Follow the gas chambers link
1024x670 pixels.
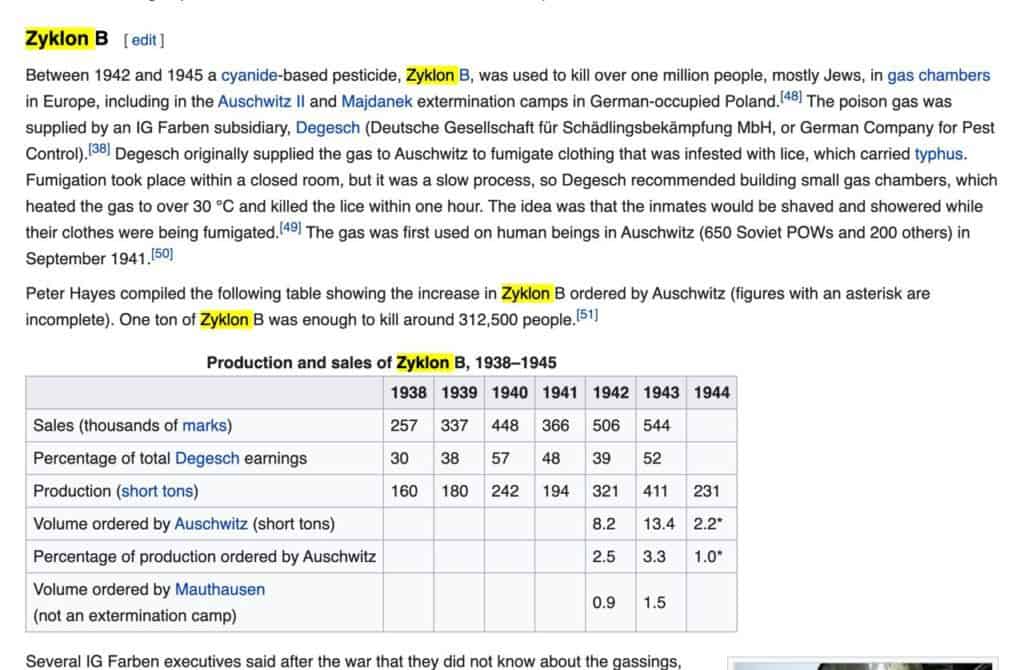(938, 75)
